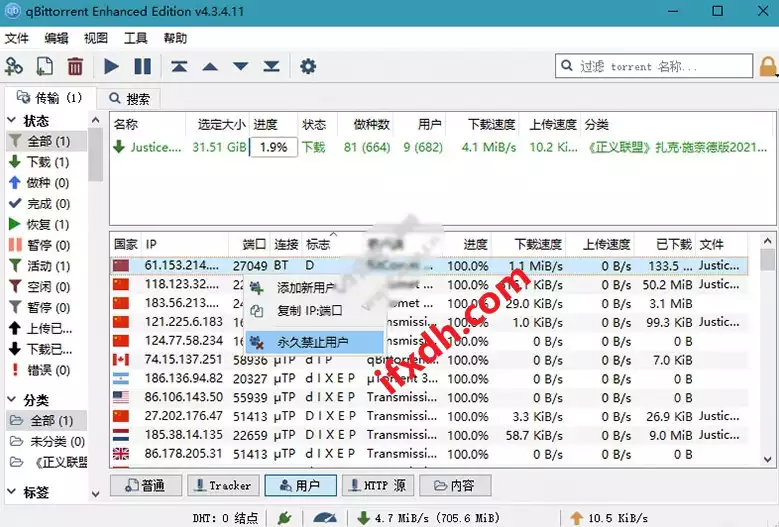Select peer 186.136.94.82
The height and width of the screenshot is (527, 779).
[429, 379]
